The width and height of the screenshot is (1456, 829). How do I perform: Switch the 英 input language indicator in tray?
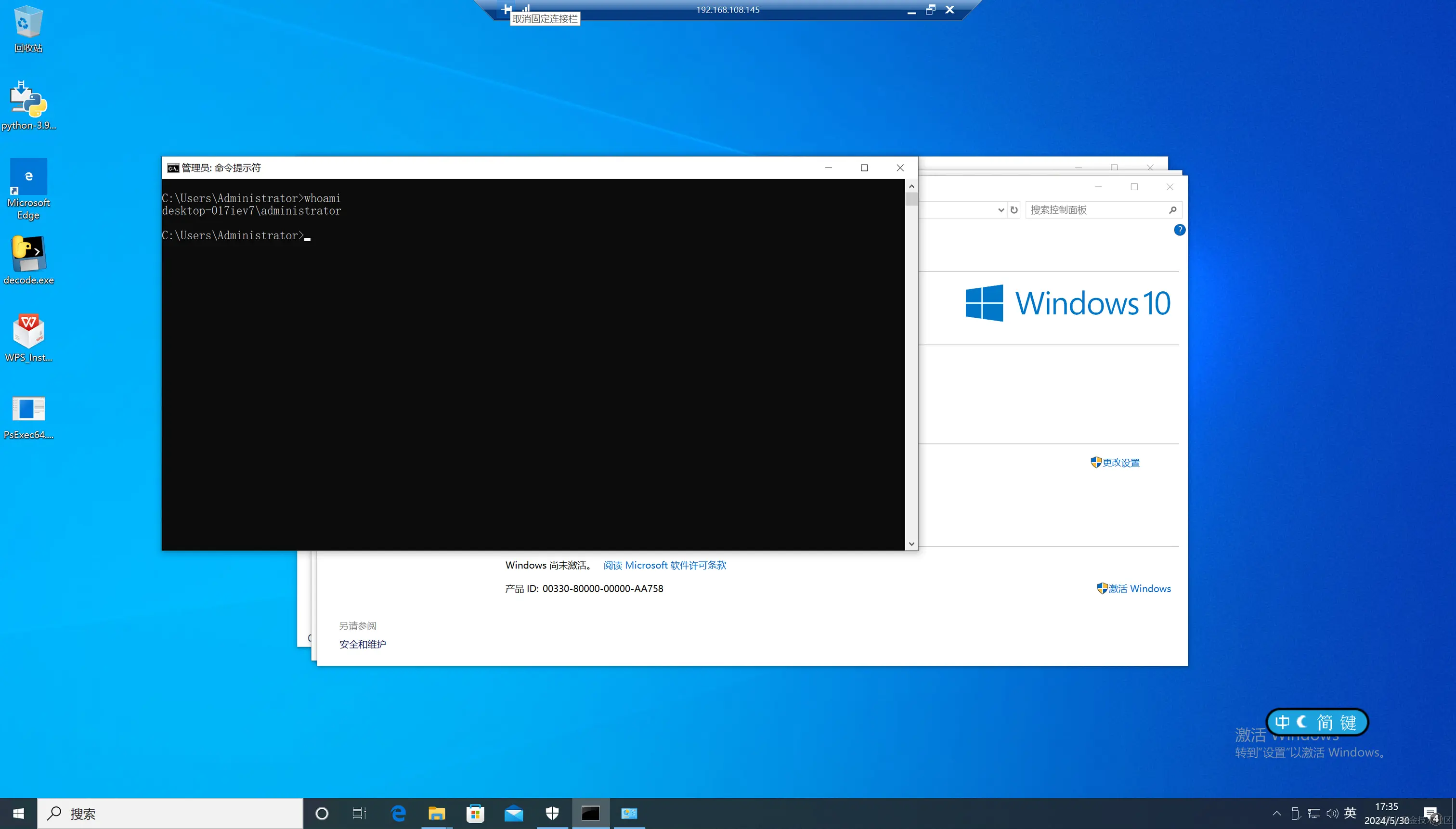tap(1350, 813)
